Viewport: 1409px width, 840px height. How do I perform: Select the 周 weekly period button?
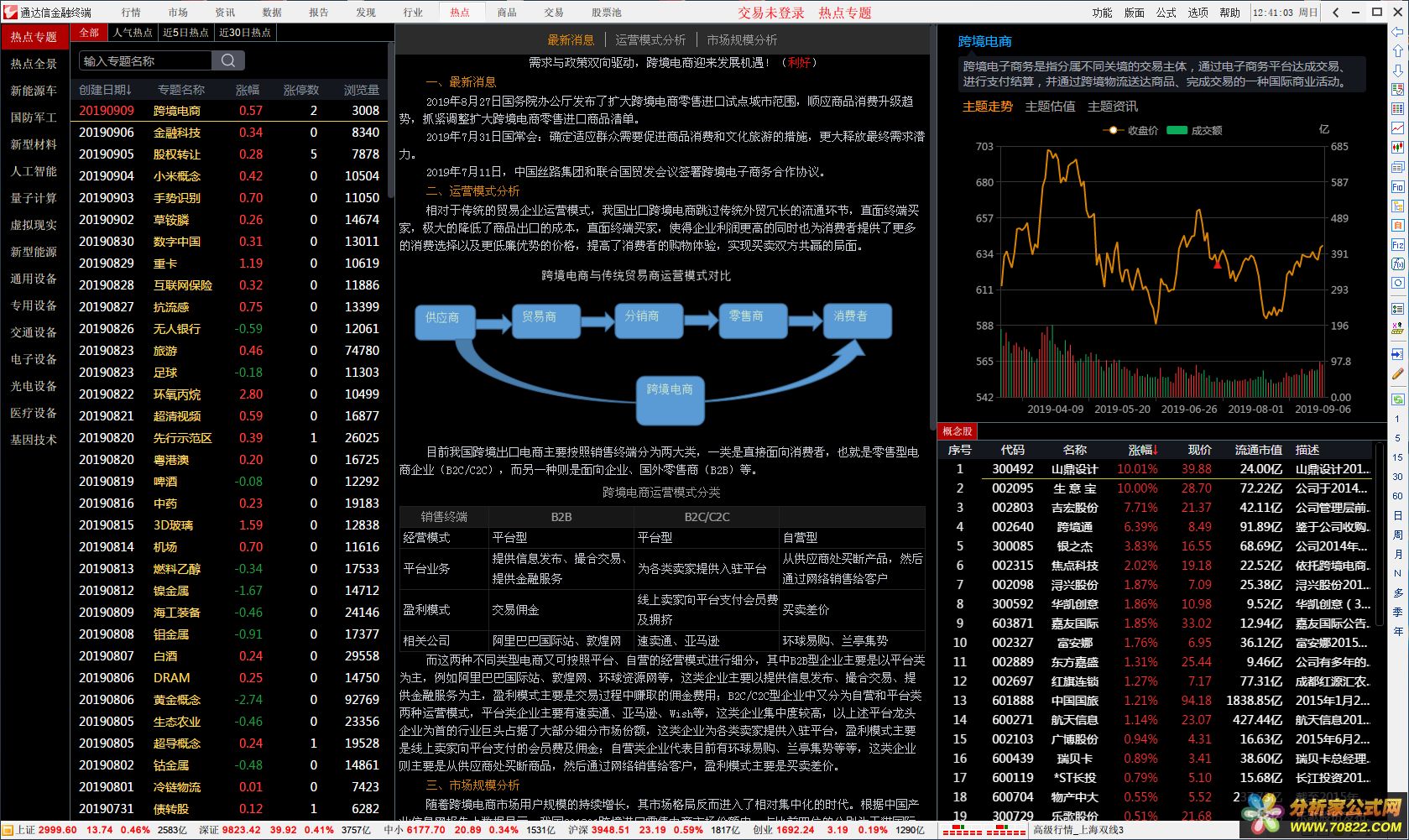tap(1398, 535)
